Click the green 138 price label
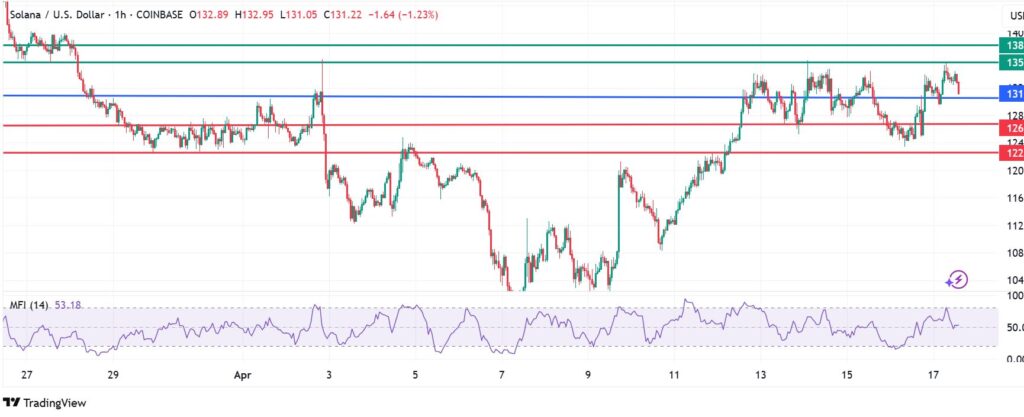 pos(1011,46)
